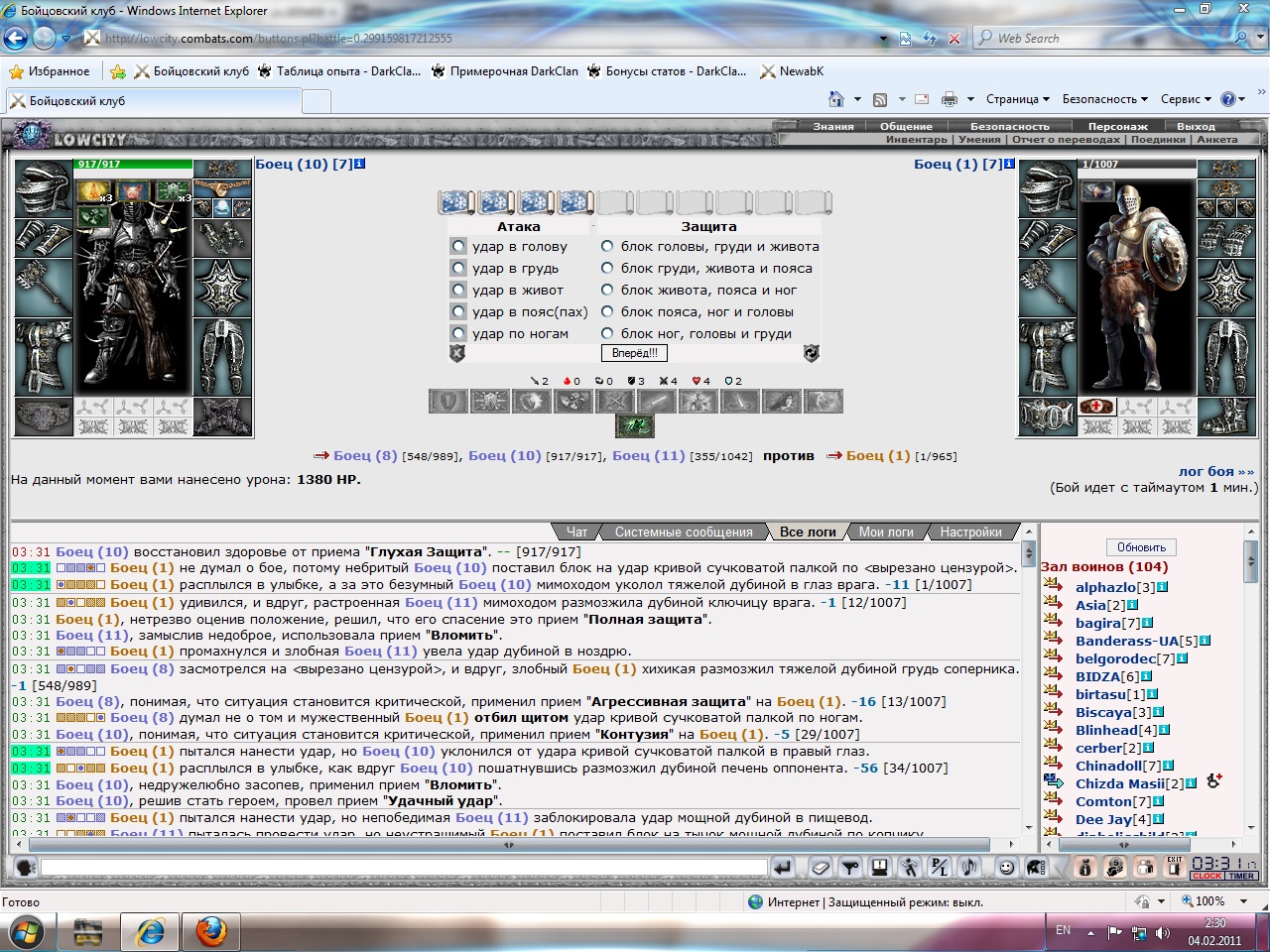Click the red cross potion under Боец (1)
This screenshot has height=952, width=1270.
1097,407
